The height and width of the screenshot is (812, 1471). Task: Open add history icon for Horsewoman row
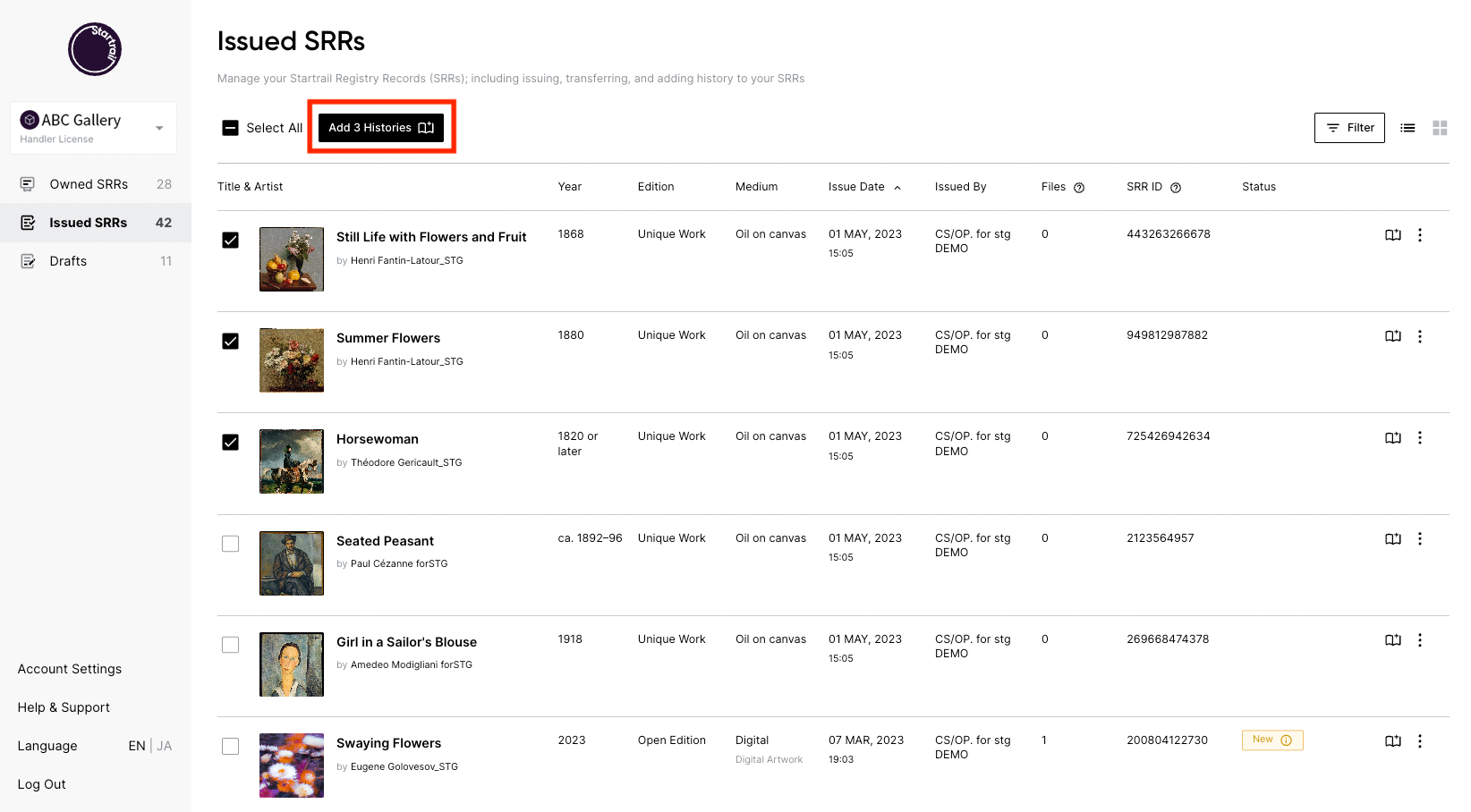(x=1393, y=438)
